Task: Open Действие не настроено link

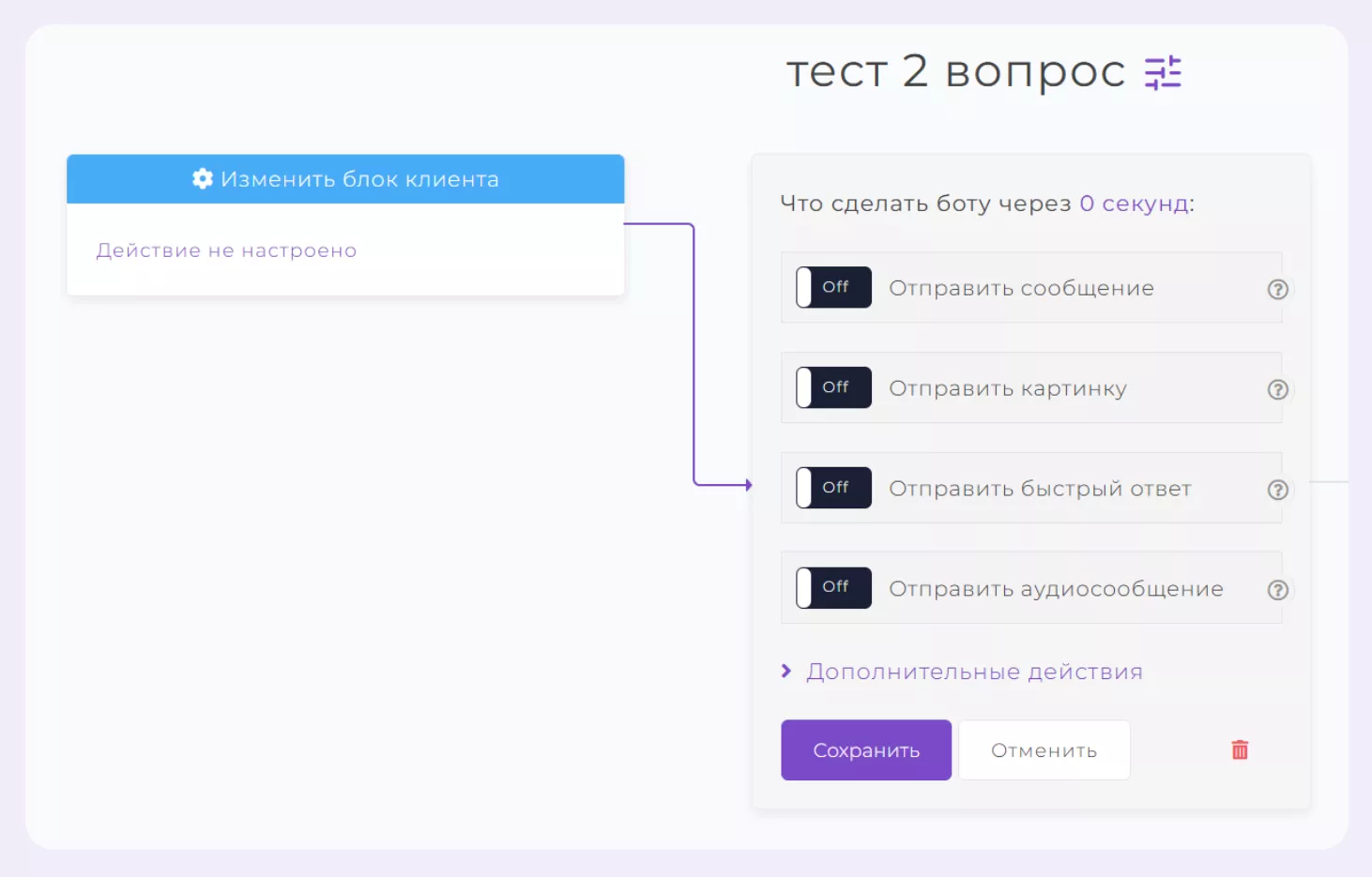Action: tap(226, 250)
